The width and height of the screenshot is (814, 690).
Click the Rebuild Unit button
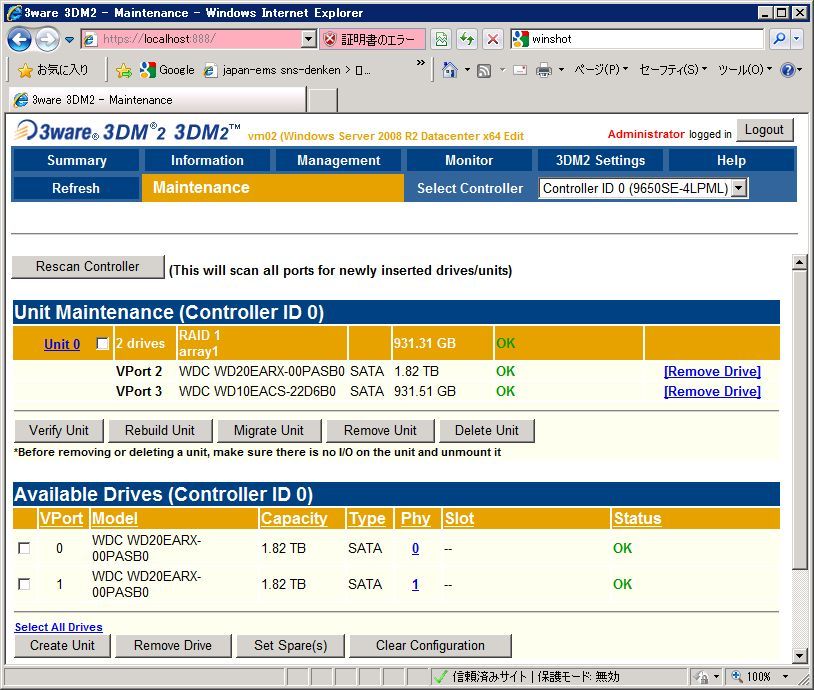(160, 430)
